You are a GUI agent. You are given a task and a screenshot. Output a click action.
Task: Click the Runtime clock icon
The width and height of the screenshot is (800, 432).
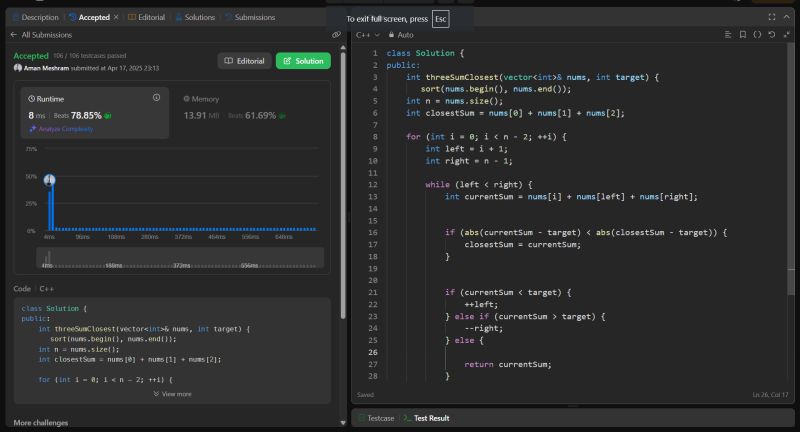(32, 99)
